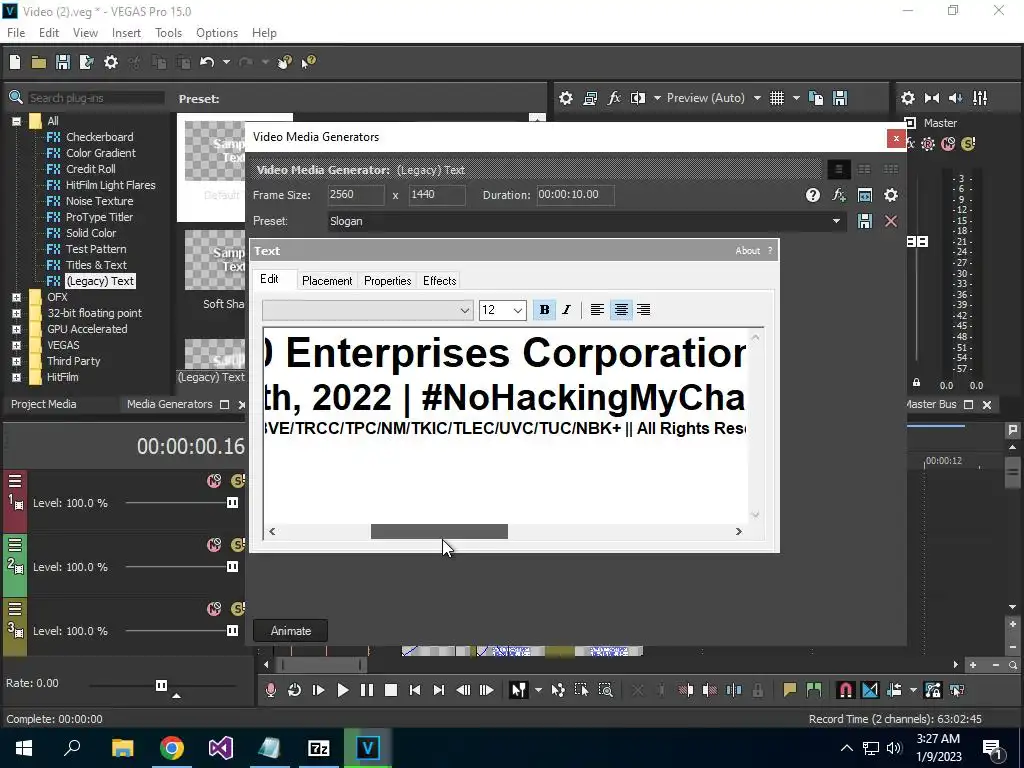This screenshot has width=1024, height=768.
Task: Switch to the Project Media panel tab
Action: 43,404
